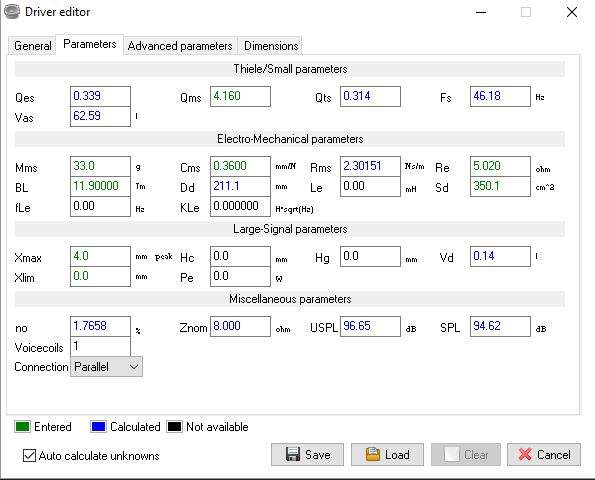Viewport: 595px width, 480px height.
Task: Click the Qes input field
Action: [100, 96]
